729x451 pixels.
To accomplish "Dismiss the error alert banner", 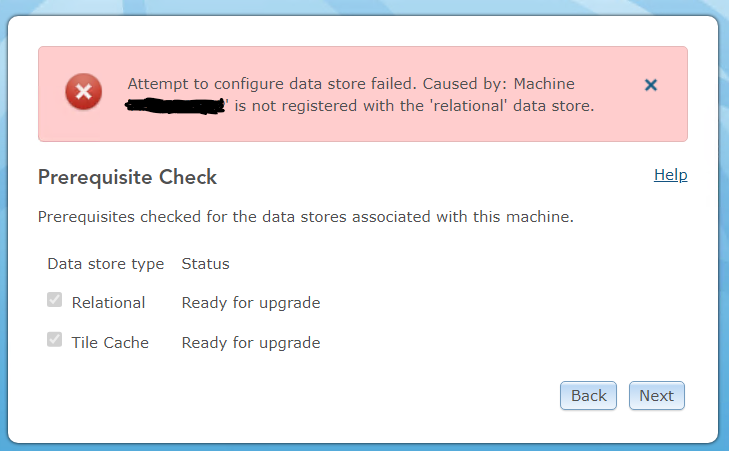I will [x=651, y=86].
